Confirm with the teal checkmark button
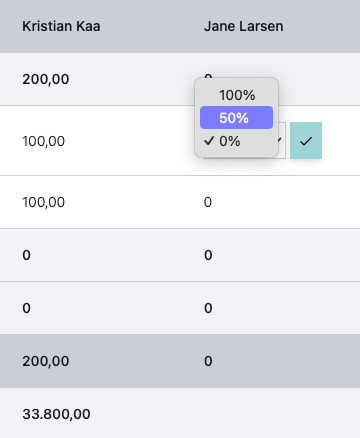 306,140
